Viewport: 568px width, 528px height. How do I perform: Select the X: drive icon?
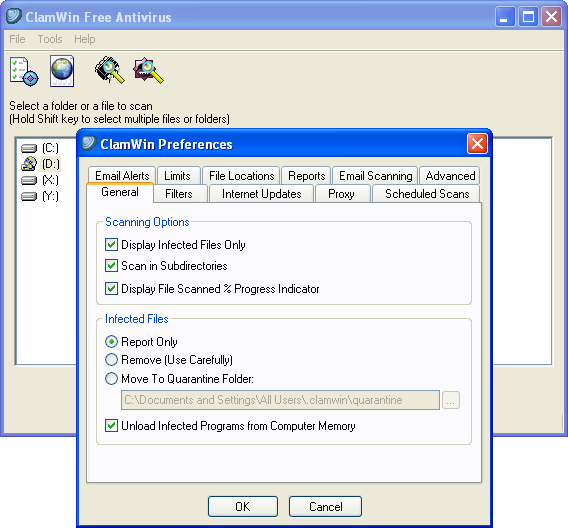(x=29, y=180)
